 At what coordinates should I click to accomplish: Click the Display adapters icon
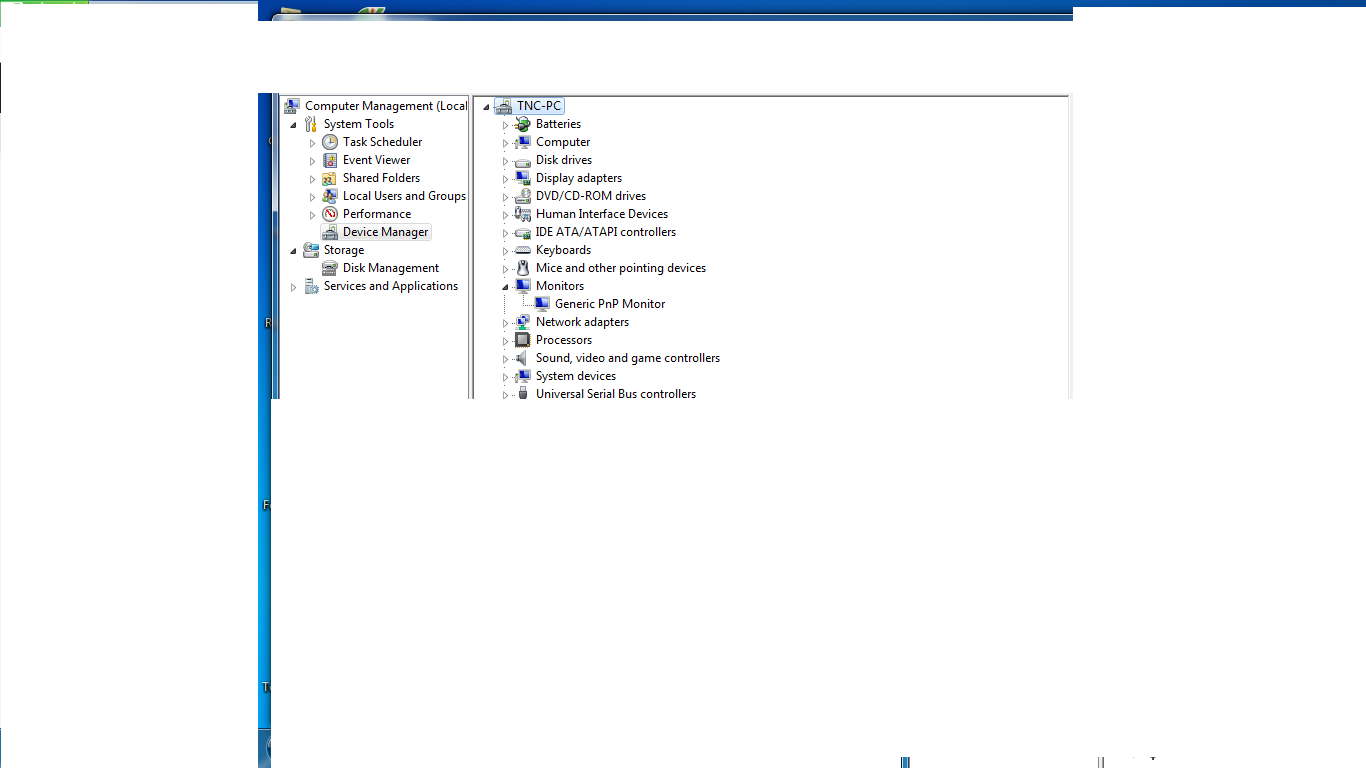click(522, 178)
